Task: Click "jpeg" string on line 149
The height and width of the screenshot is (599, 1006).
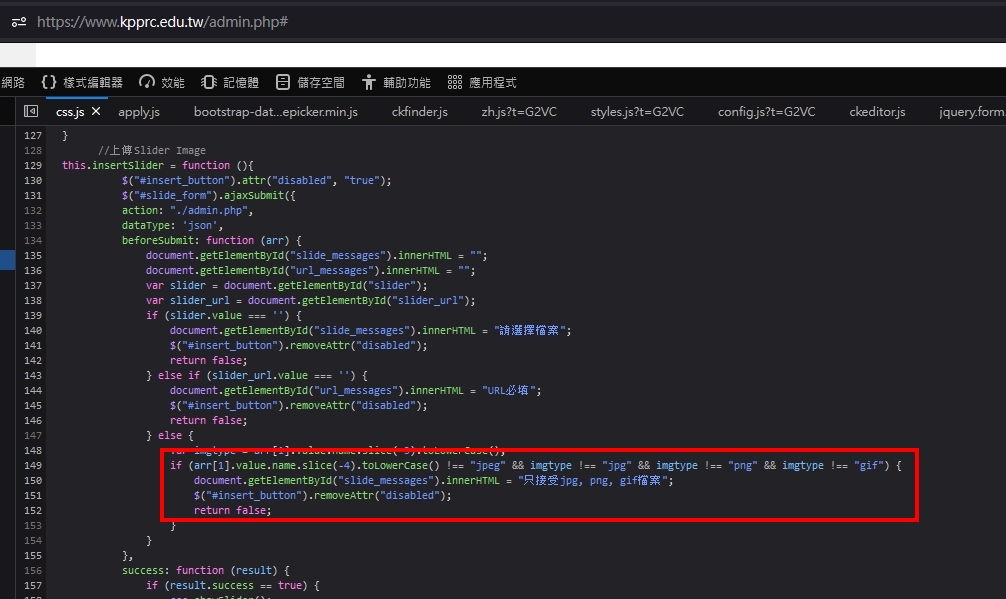Action: pyautogui.click(x=488, y=466)
